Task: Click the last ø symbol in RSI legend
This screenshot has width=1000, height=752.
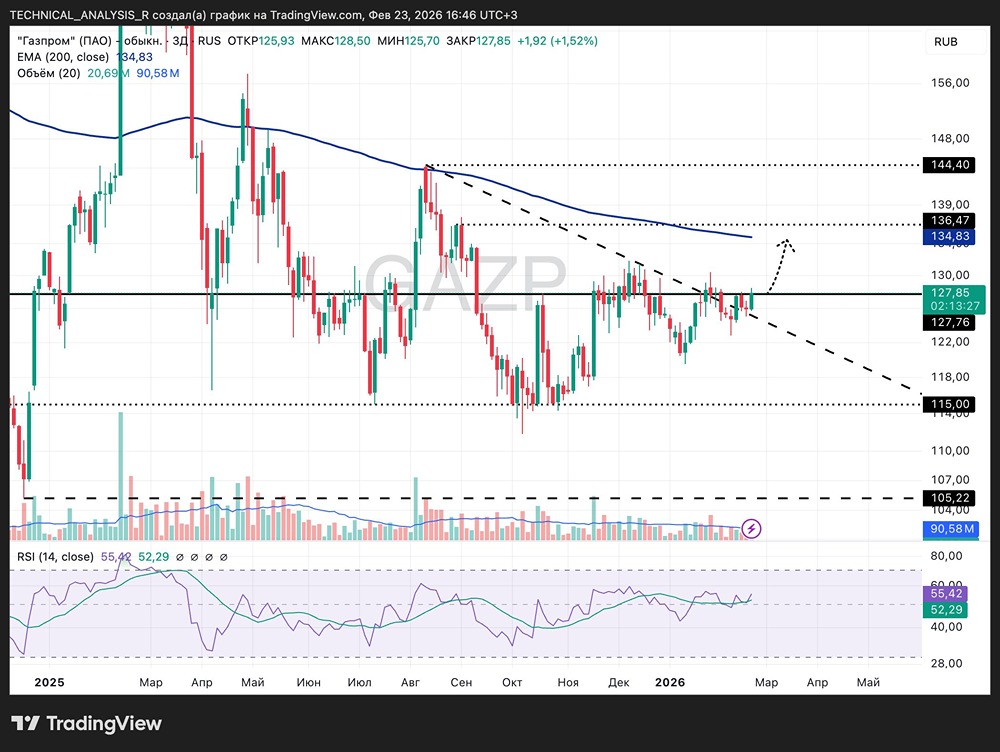Action: [224, 557]
